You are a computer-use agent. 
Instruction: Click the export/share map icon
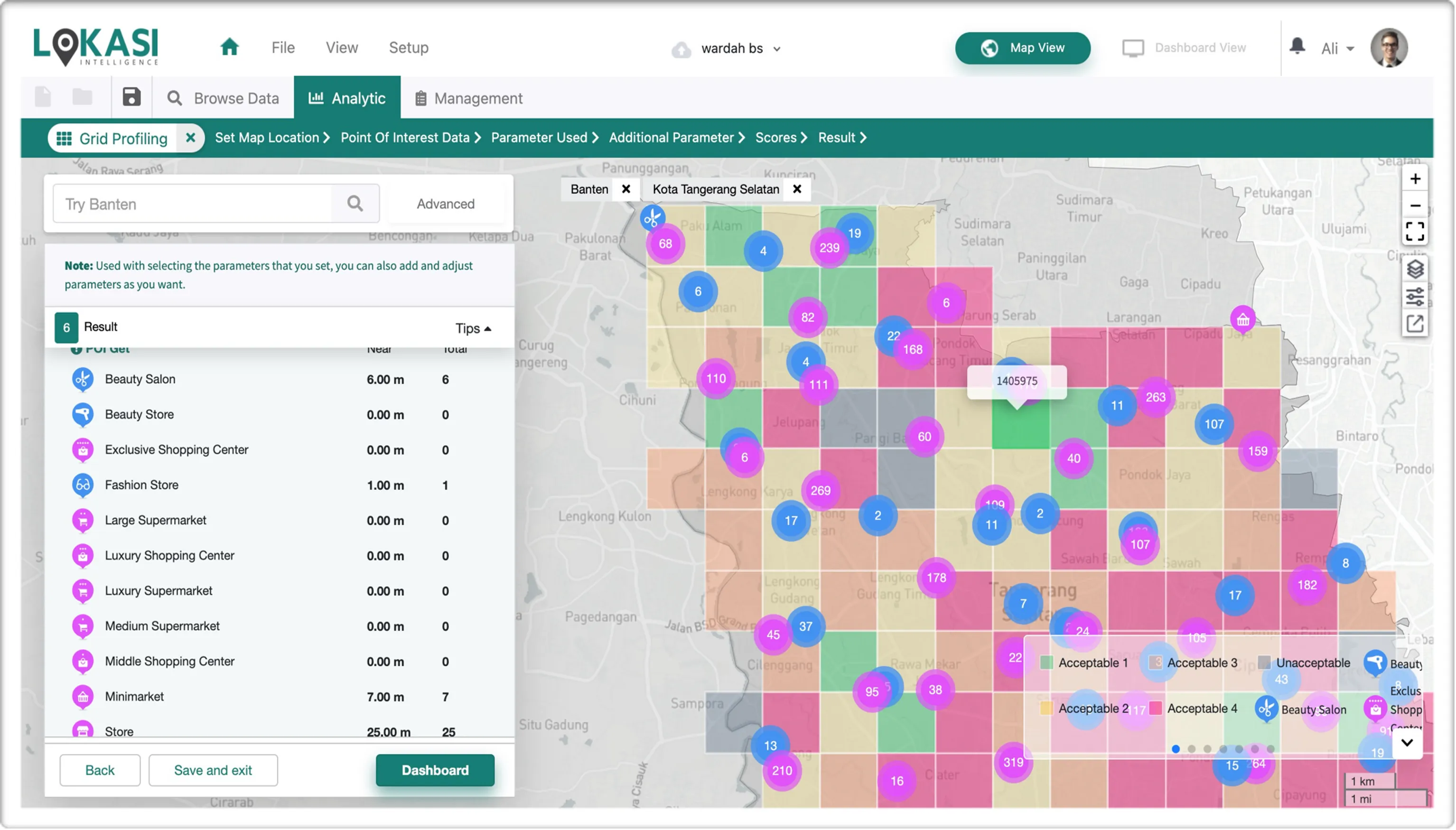[x=1414, y=324]
